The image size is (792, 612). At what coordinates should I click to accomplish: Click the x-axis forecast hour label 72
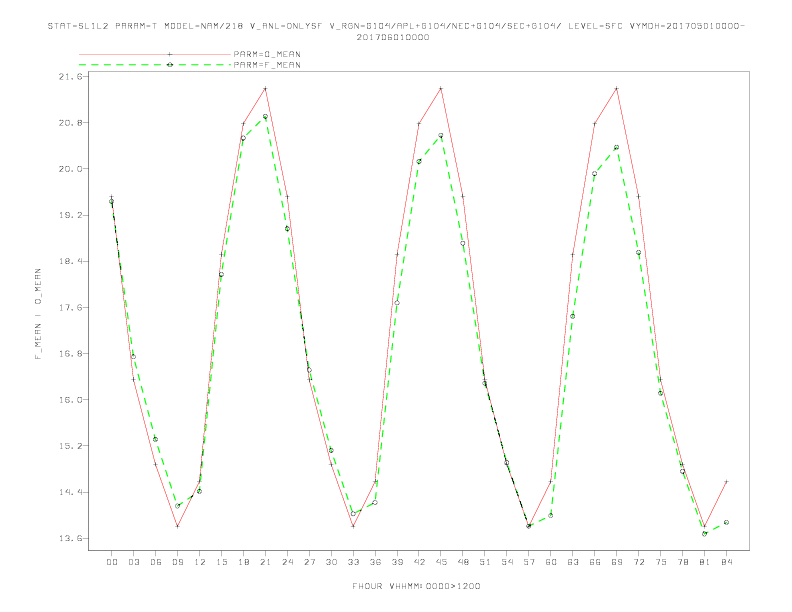click(639, 562)
